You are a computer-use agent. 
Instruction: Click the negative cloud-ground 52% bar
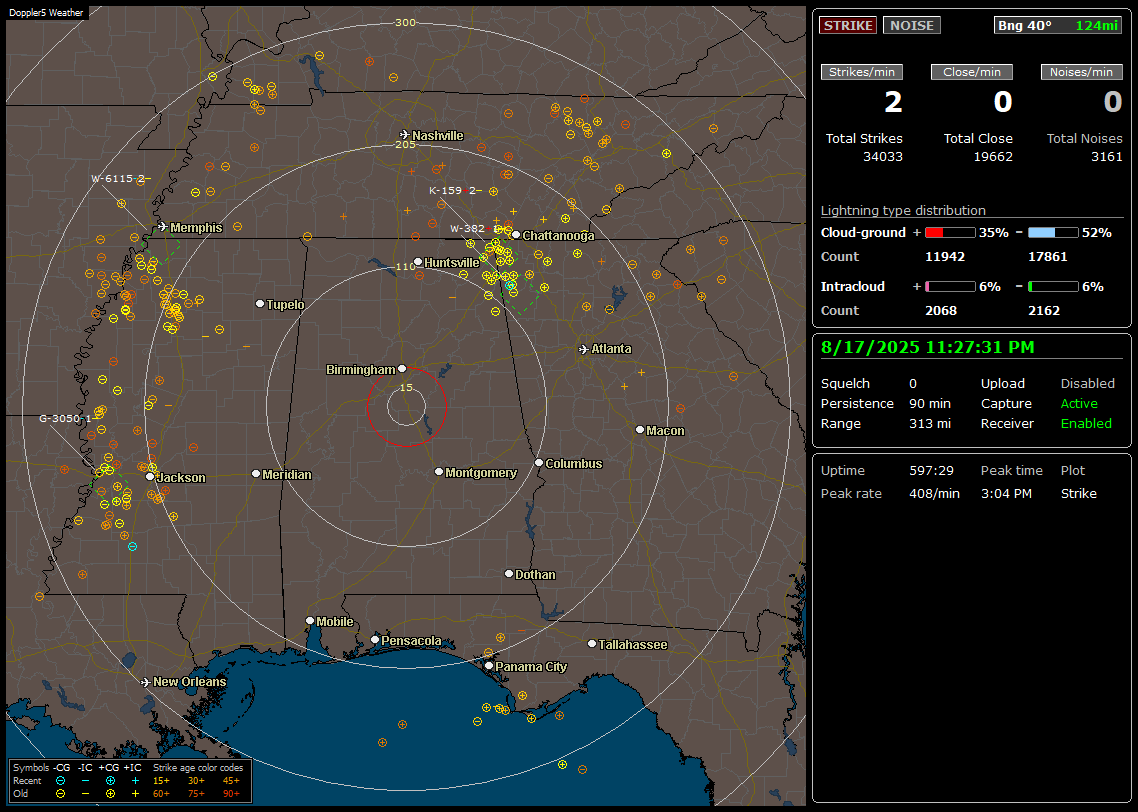1053,232
